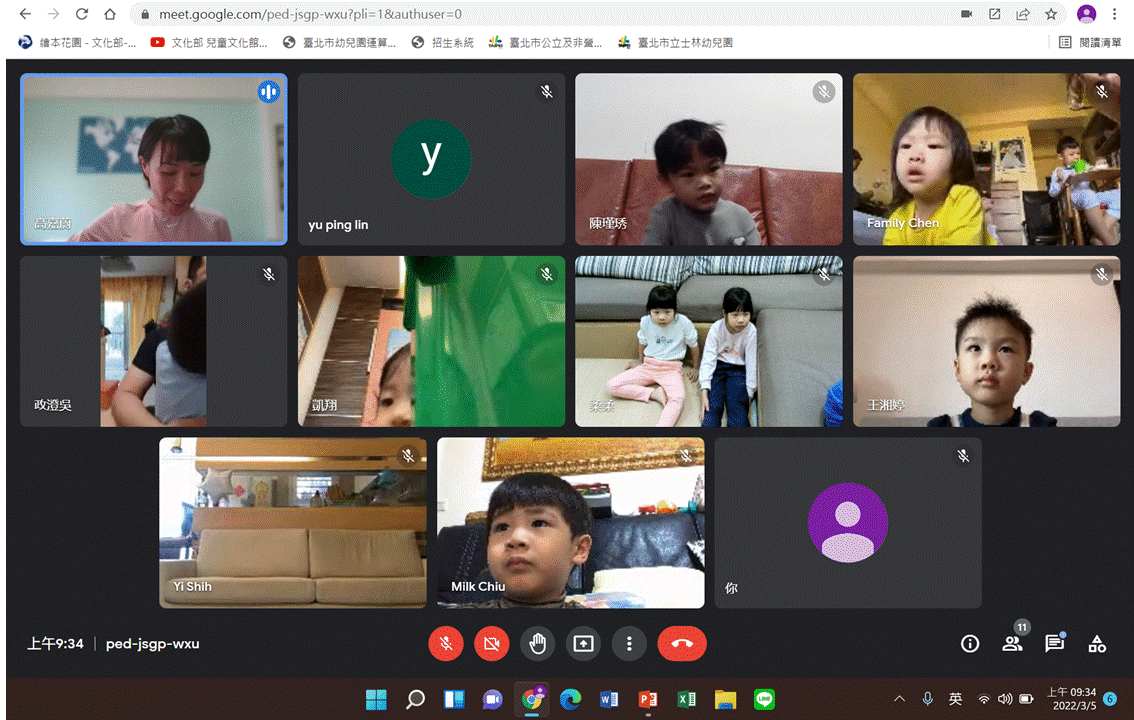This screenshot has width=1134, height=720.
Task: Toggle the camera off button
Action: click(491, 644)
